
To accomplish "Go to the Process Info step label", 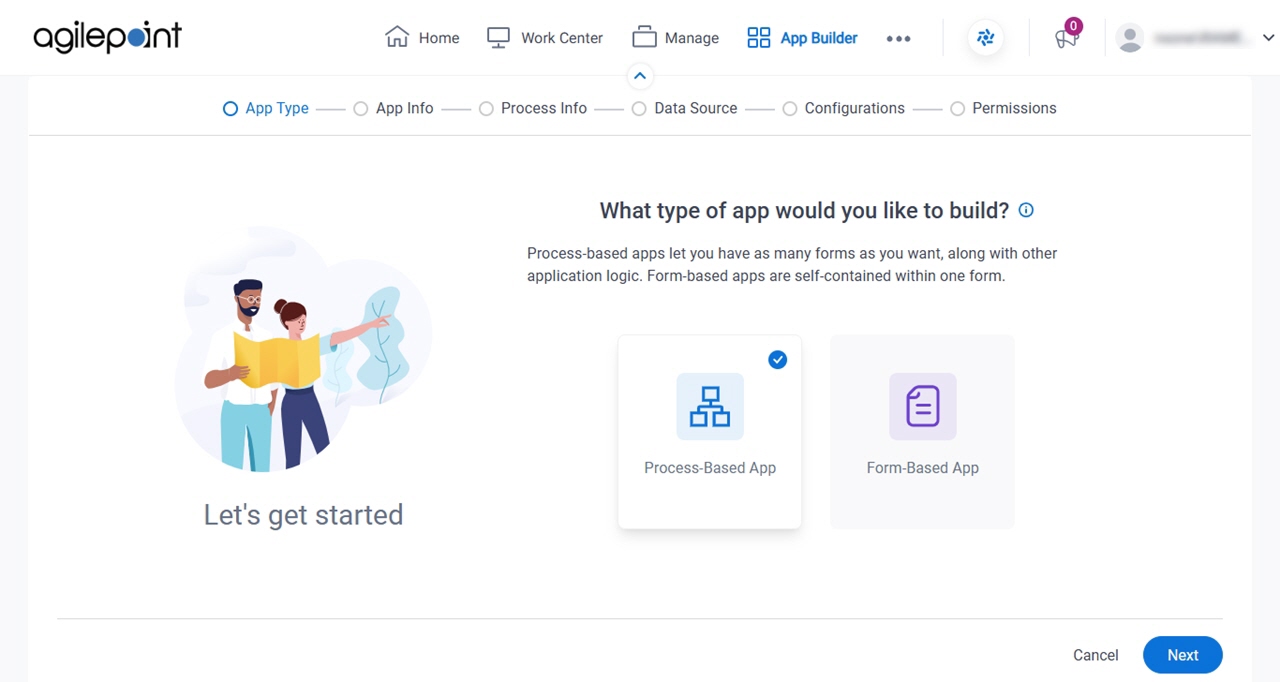I will (x=544, y=108).
